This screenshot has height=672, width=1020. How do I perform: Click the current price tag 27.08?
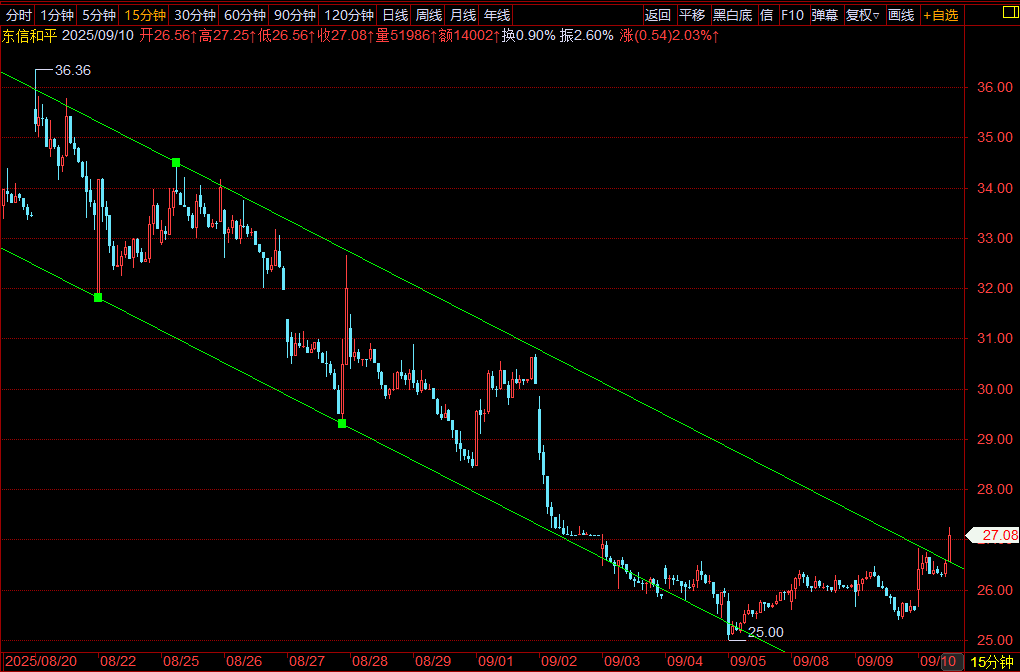click(x=994, y=535)
